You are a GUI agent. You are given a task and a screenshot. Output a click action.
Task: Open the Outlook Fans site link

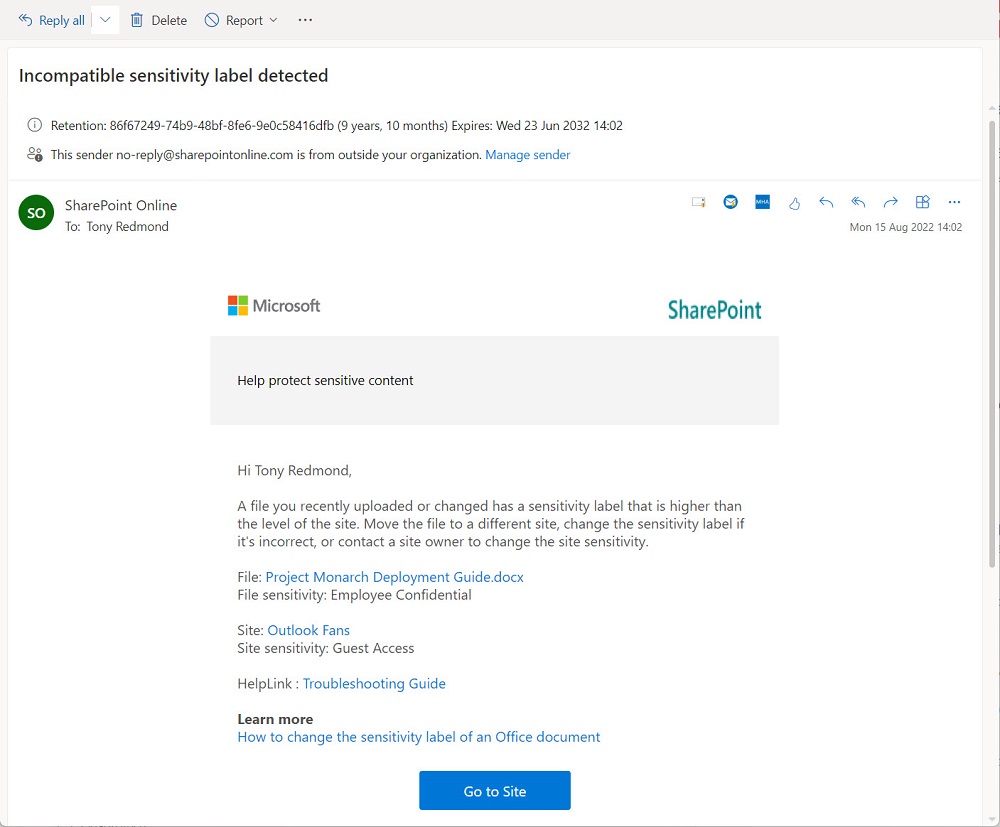click(308, 630)
